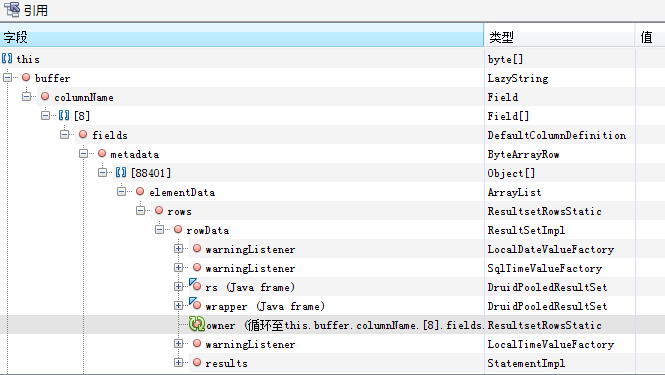Collapse the fields node
665x375 pixels.
coord(64,134)
